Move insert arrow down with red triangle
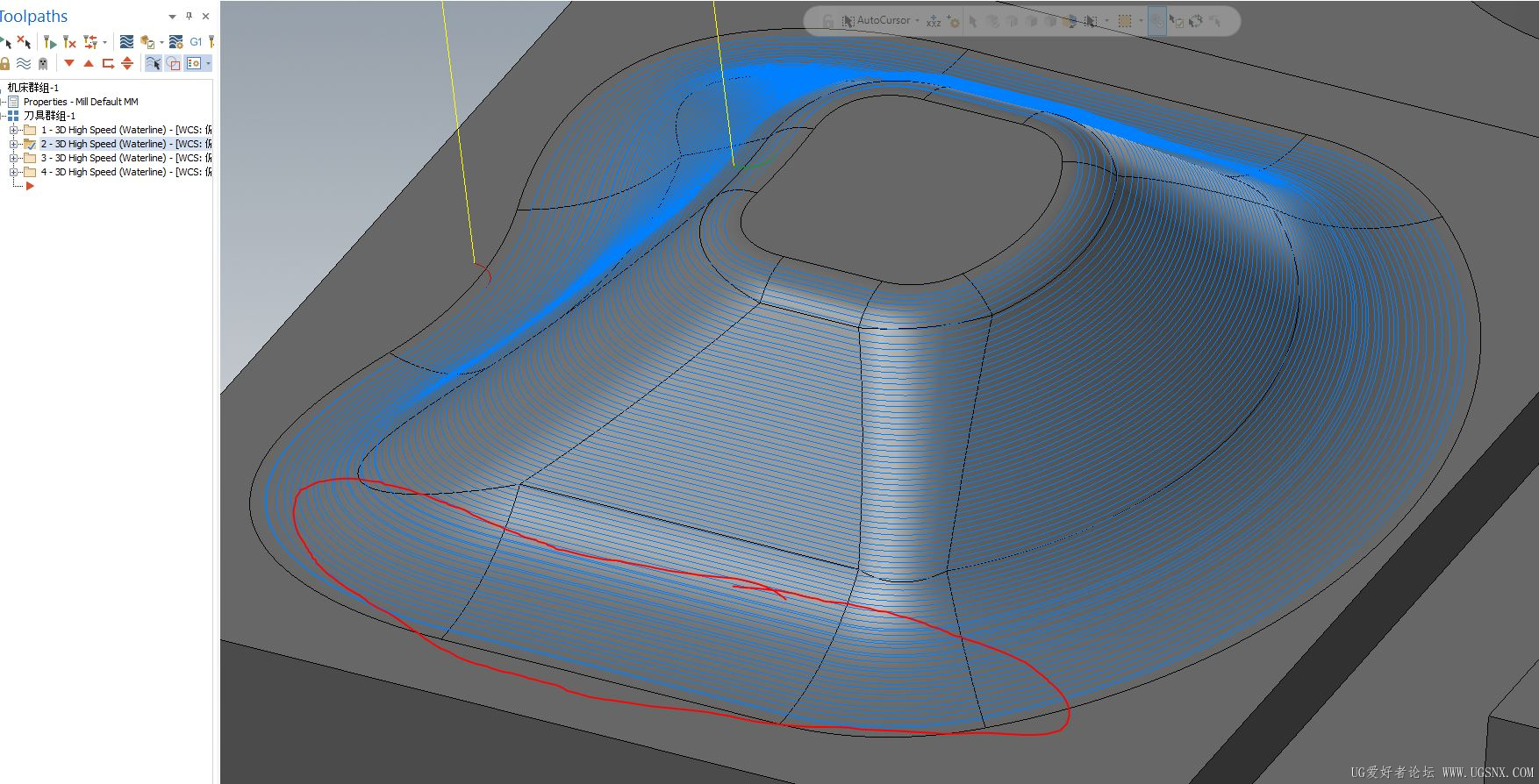This screenshot has height=784, width=1539. coord(69,63)
